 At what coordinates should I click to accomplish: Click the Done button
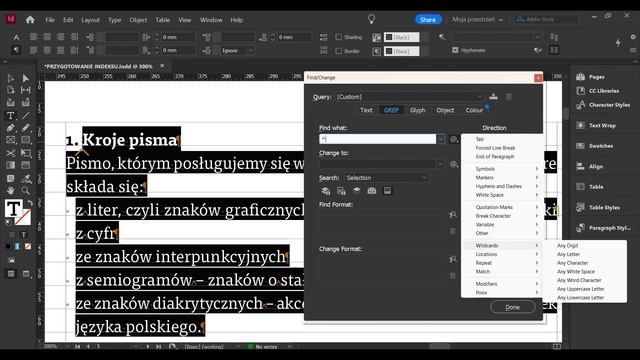(x=513, y=307)
